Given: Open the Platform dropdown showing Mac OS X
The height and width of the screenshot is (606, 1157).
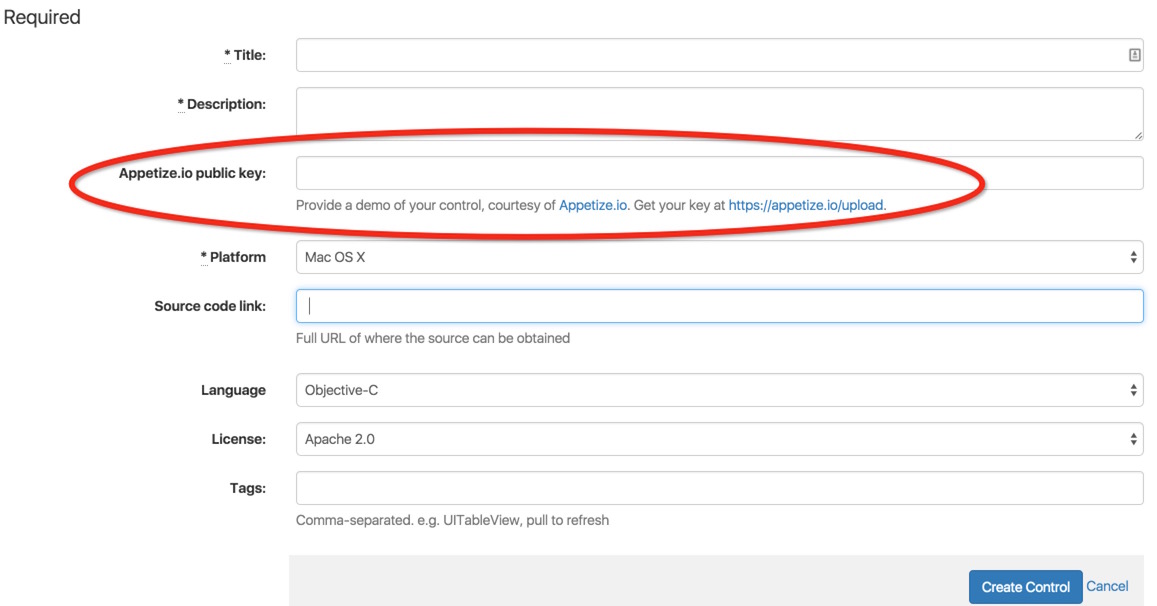Looking at the screenshot, I should [x=718, y=257].
